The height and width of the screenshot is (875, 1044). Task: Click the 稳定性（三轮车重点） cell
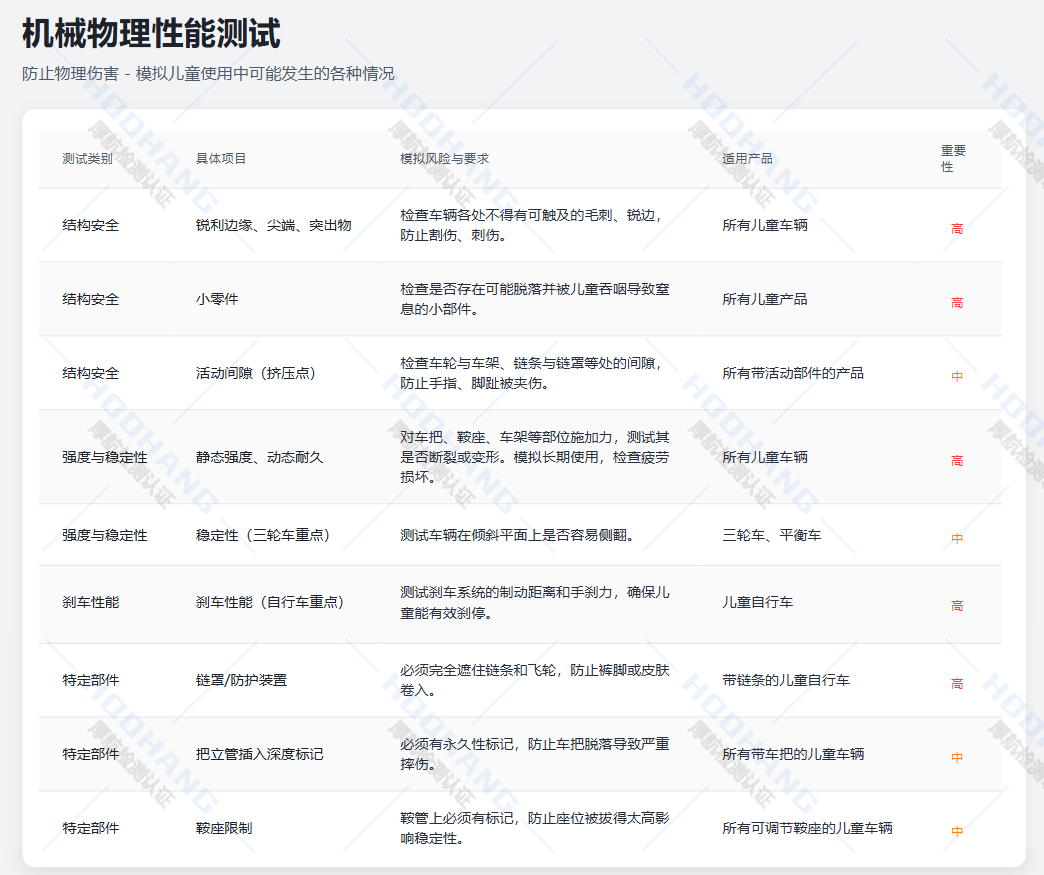tap(263, 535)
